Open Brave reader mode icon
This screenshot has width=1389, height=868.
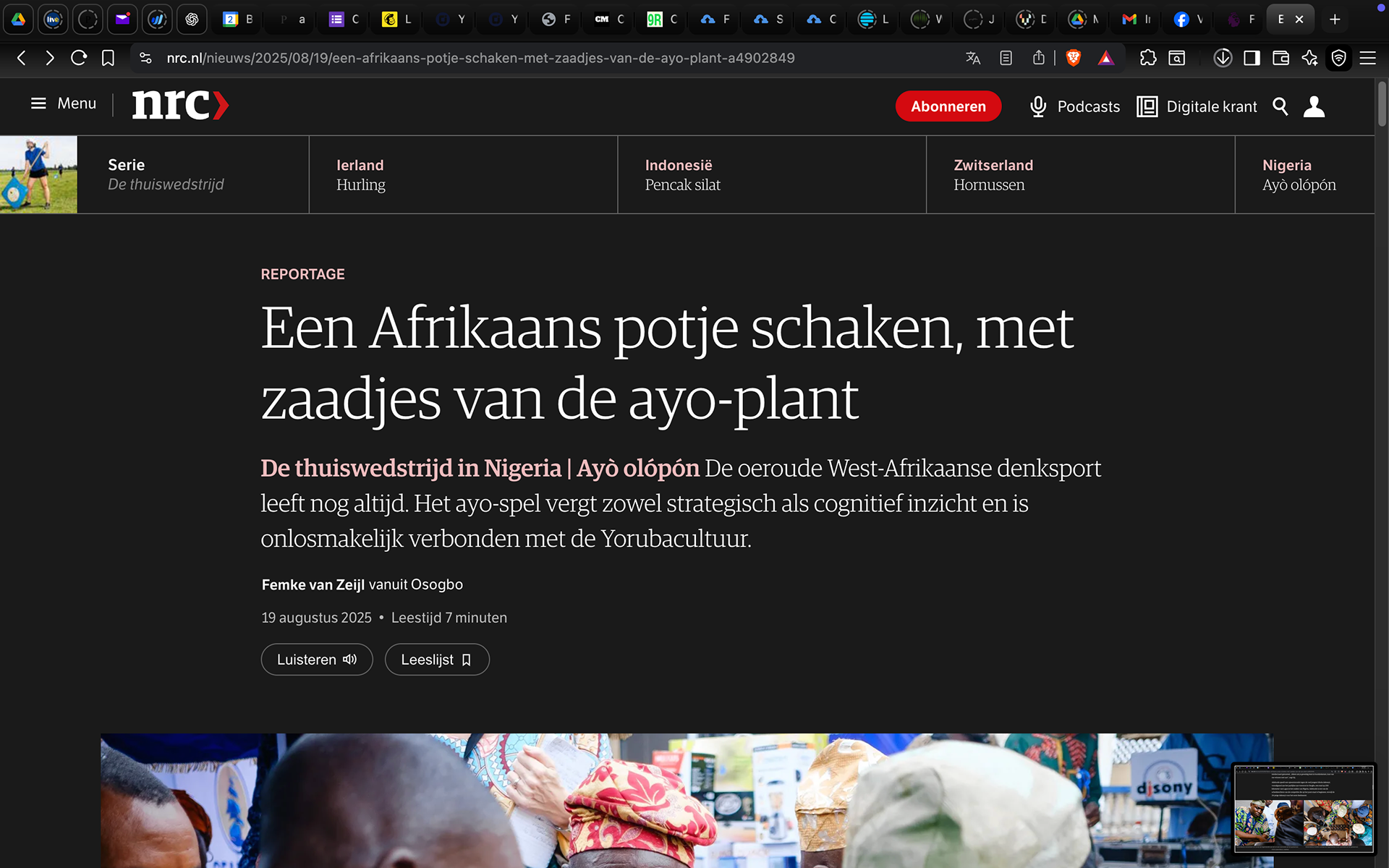click(x=1006, y=58)
